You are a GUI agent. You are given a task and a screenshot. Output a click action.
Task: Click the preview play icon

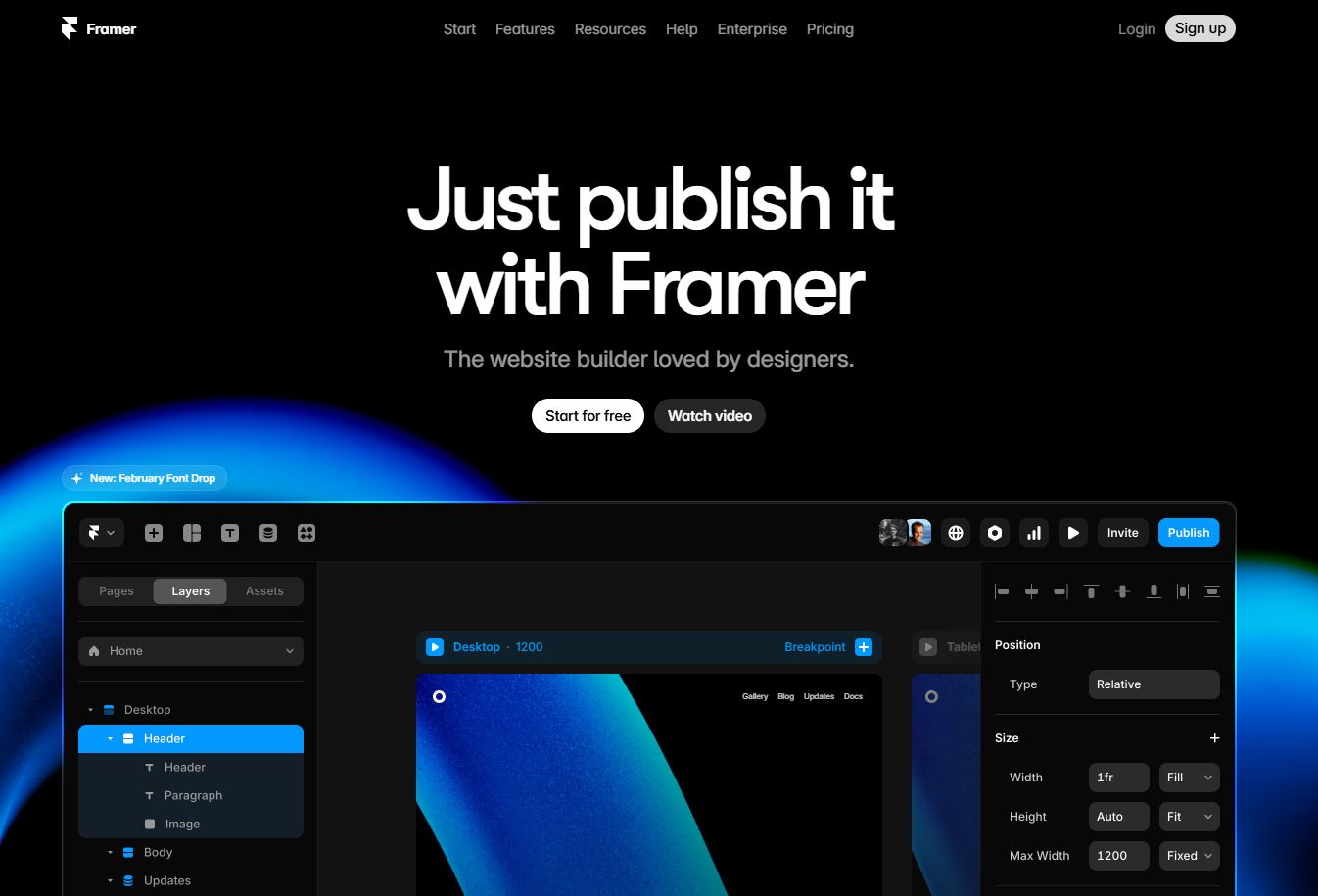tap(1073, 533)
